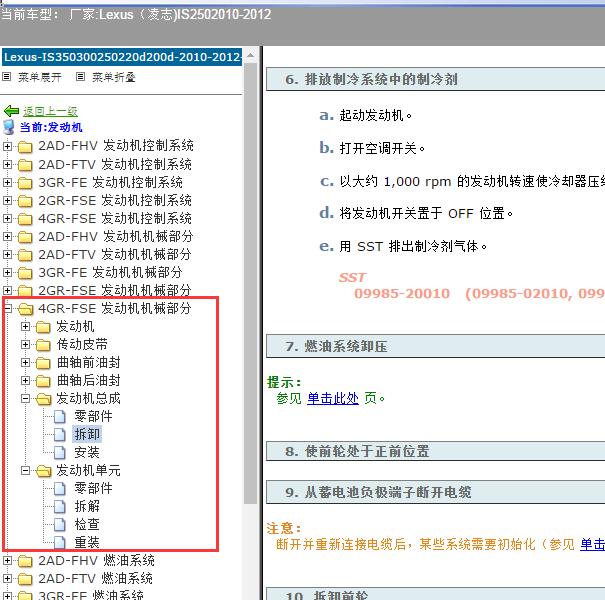Screen dimensions: 605x600
Task: Click heading 6. 排放制冷系统中的制冷剂
Action: [x=436, y=79]
